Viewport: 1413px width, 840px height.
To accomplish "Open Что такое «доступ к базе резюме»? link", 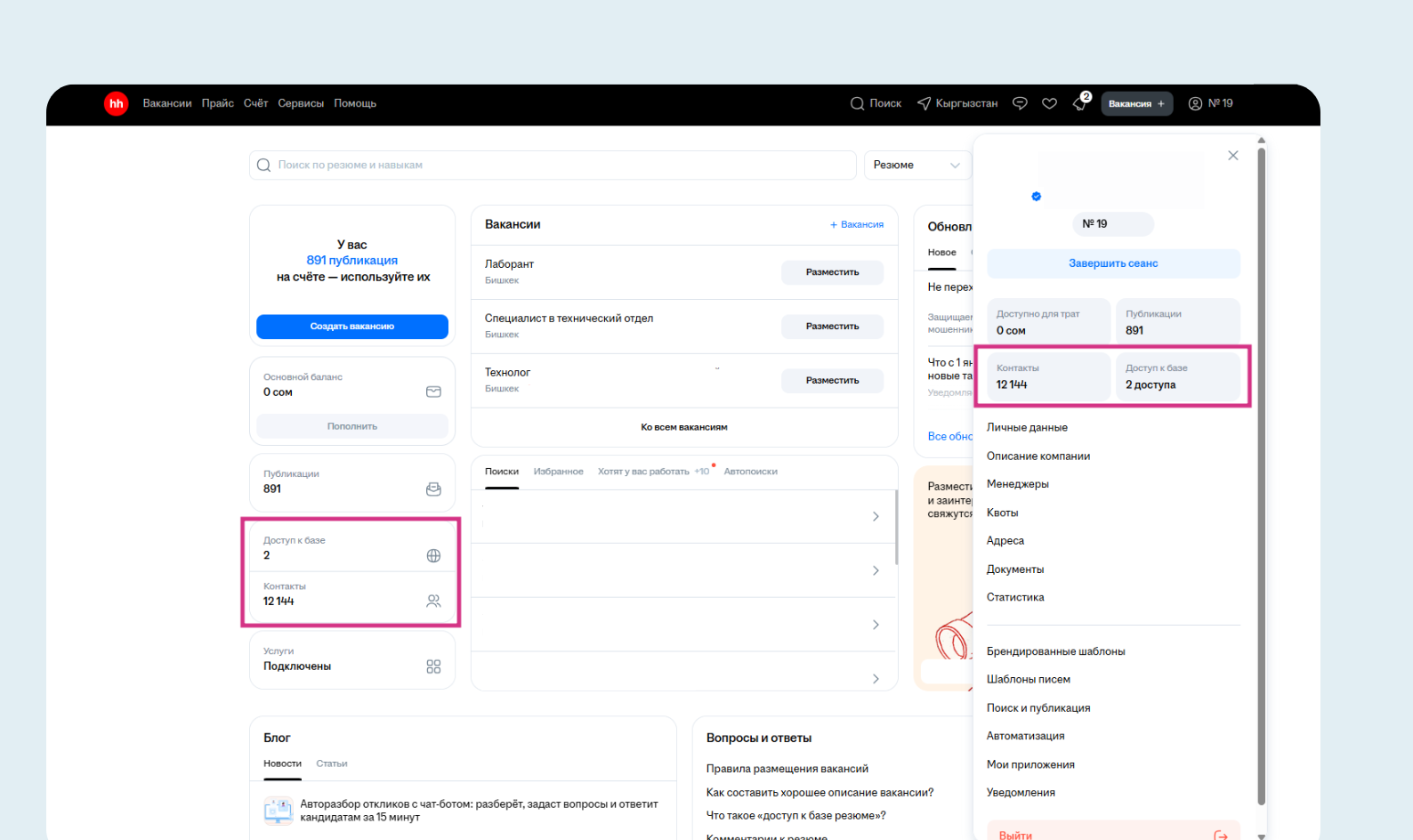I will click(796, 815).
